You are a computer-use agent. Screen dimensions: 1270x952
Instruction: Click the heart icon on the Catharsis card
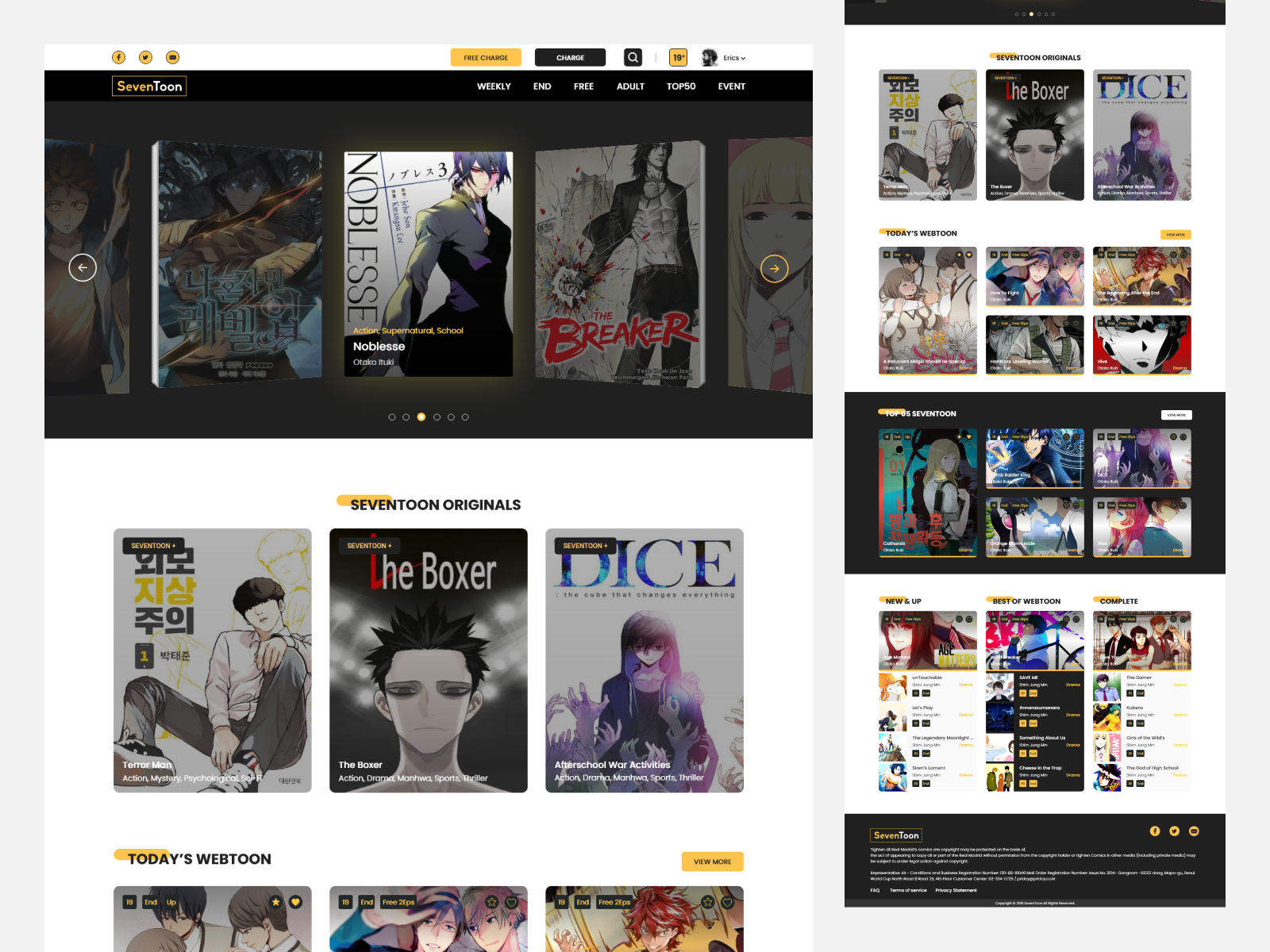click(969, 436)
